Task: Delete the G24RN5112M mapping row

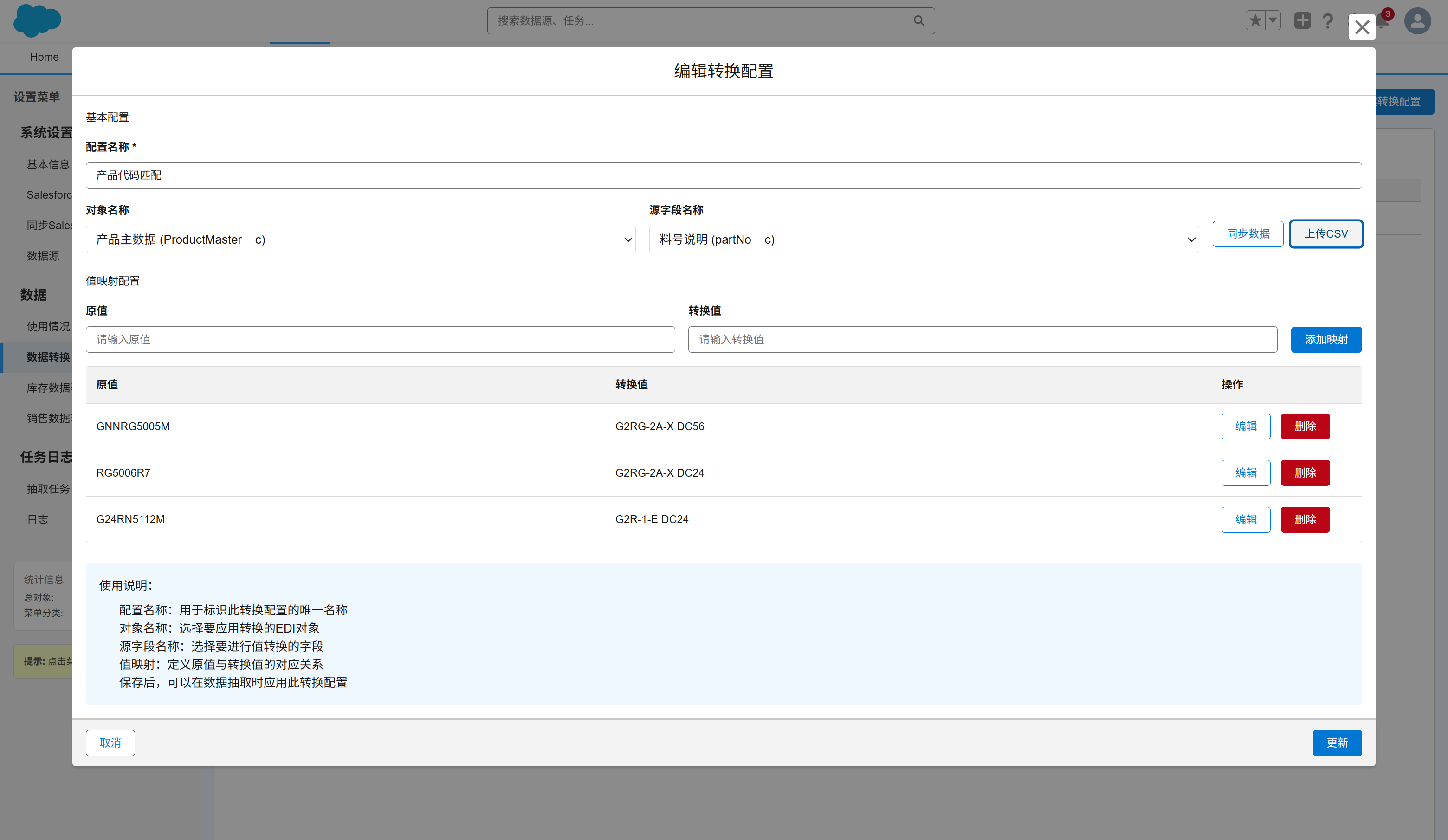Action: coord(1305,519)
